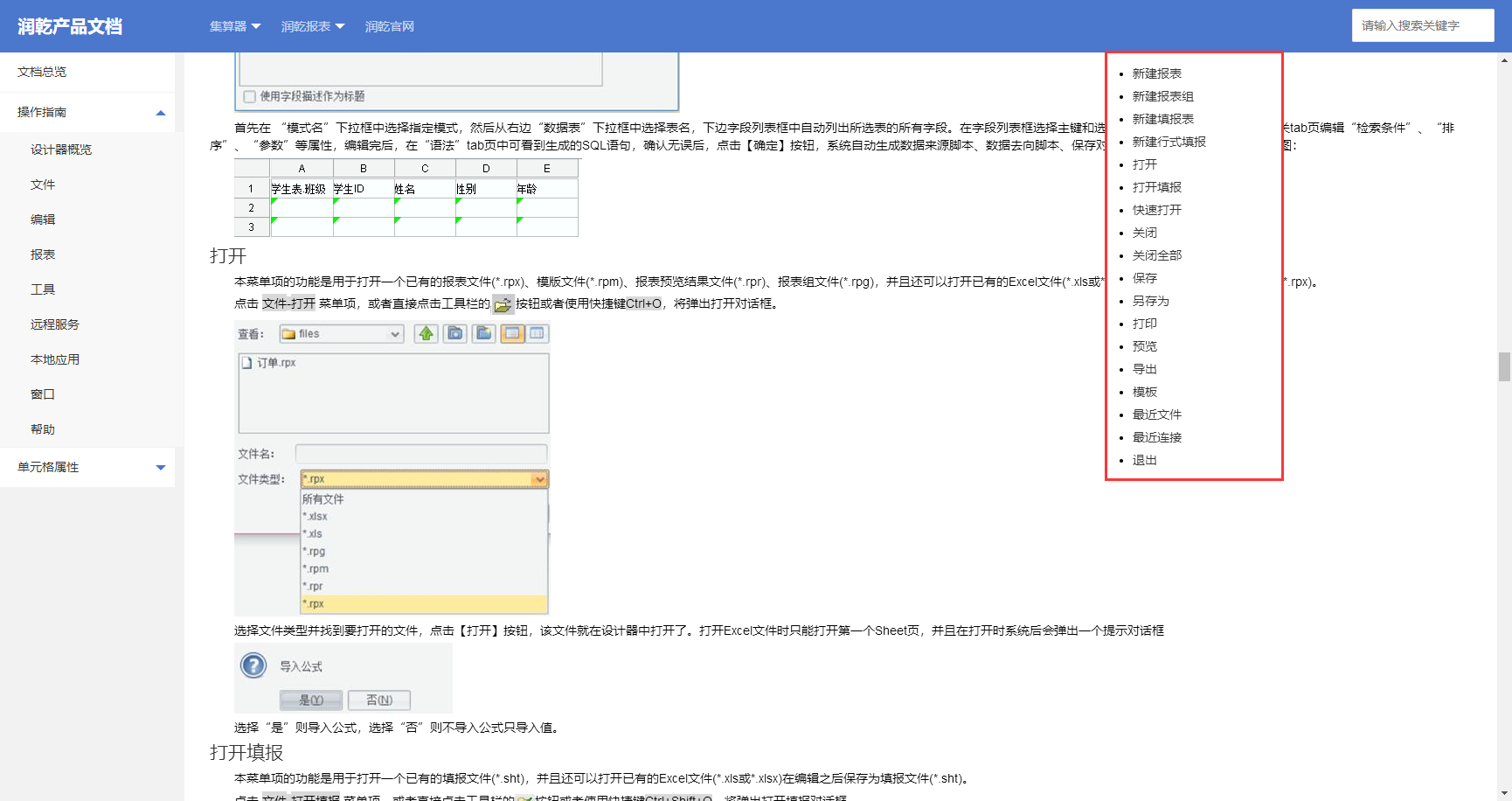Select the details view icon in file dialog
Screen dimensions: 1512x801
coord(537,333)
